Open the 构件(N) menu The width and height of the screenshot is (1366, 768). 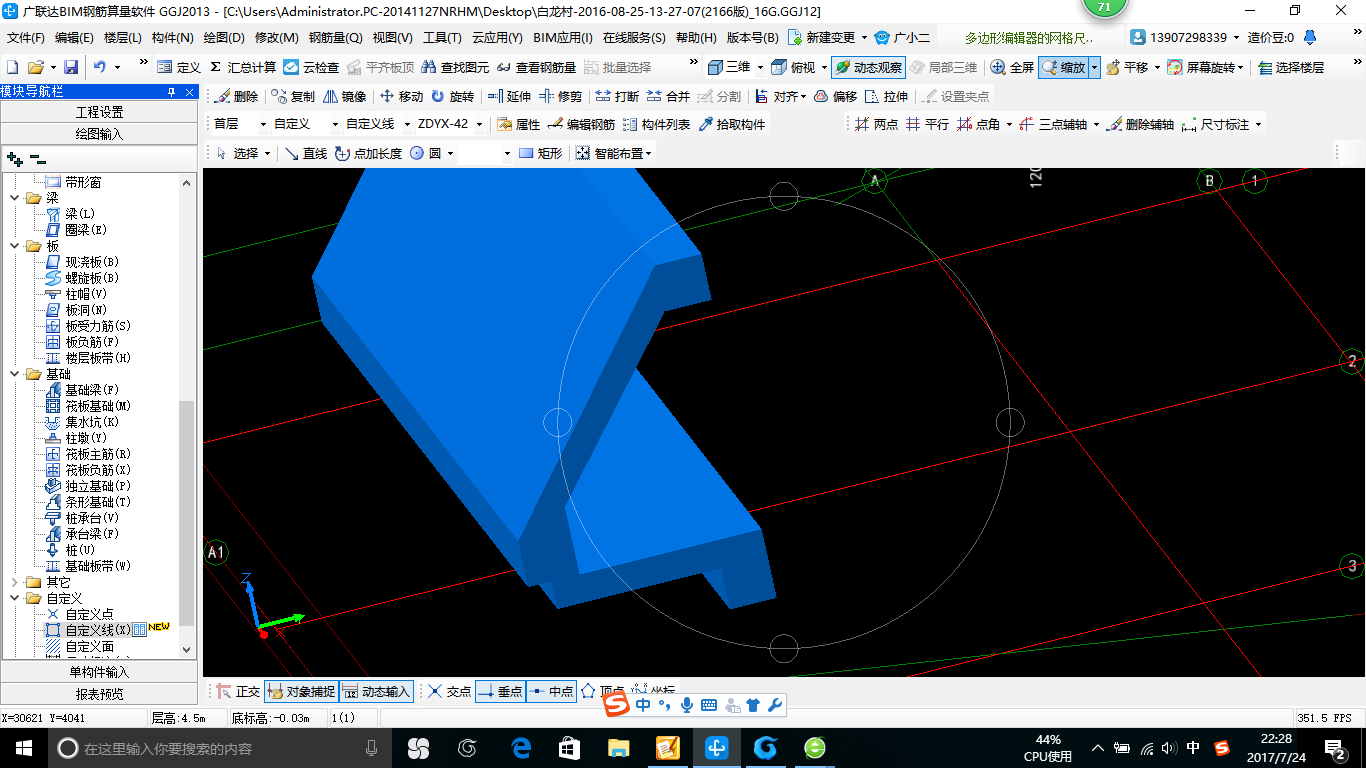(x=173, y=38)
